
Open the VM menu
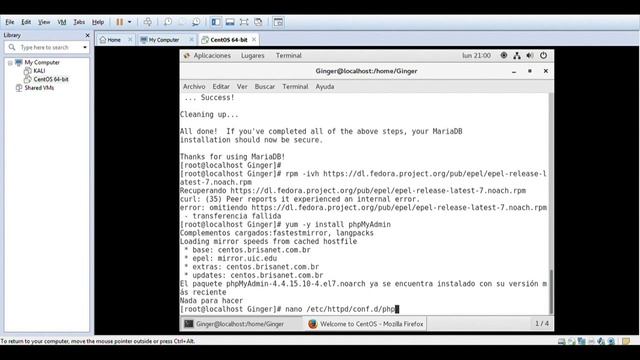62,22
